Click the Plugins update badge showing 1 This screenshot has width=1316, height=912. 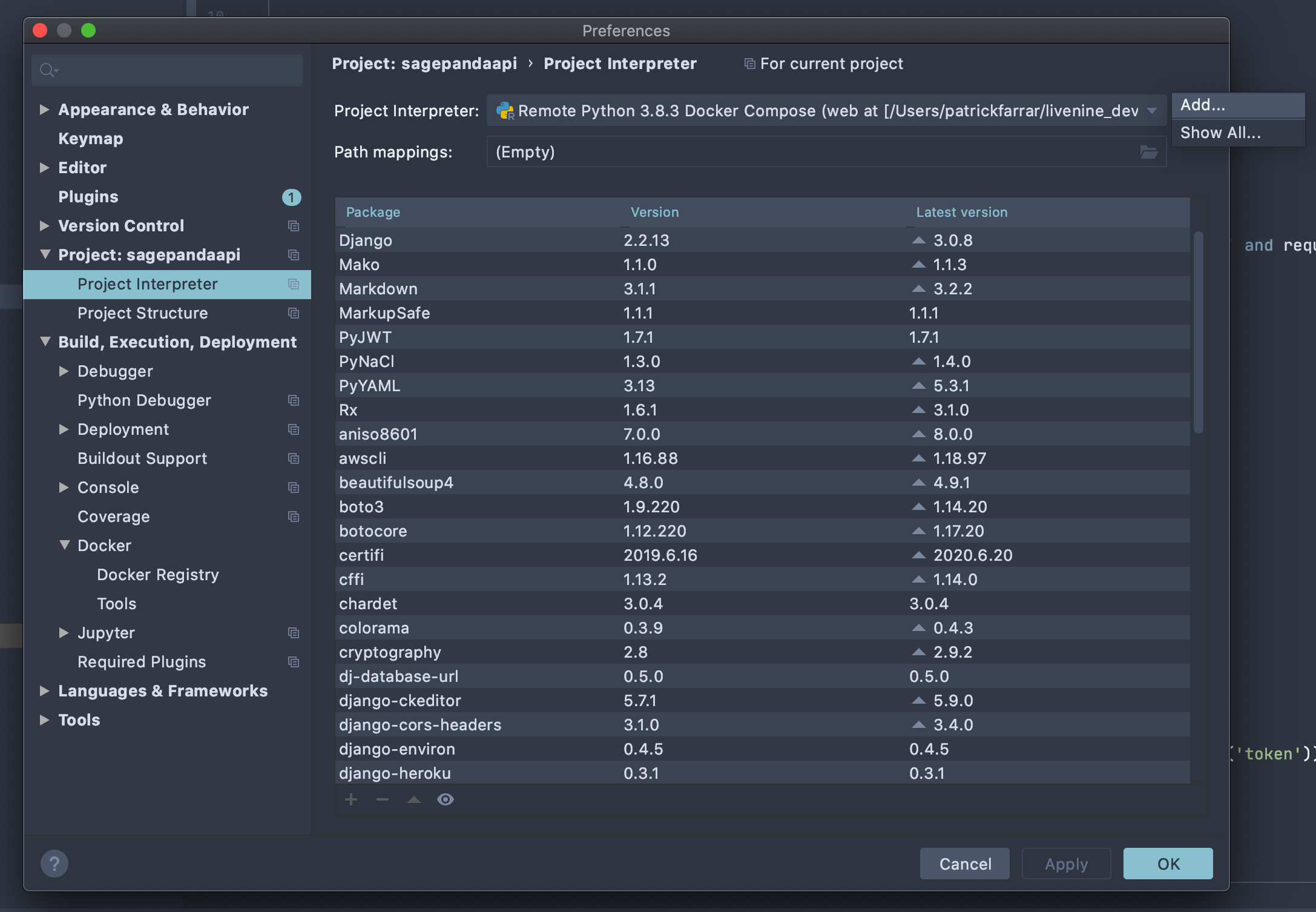(x=291, y=197)
